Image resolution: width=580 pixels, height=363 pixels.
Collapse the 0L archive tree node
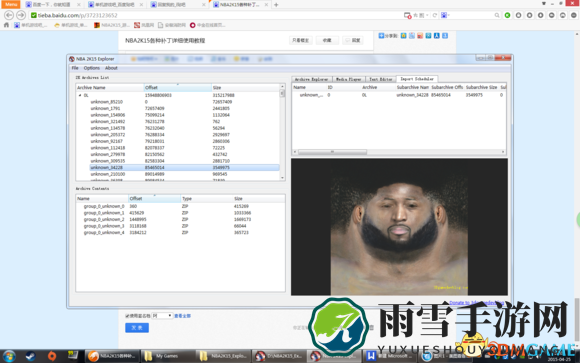pyautogui.click(x=80, y=95)
